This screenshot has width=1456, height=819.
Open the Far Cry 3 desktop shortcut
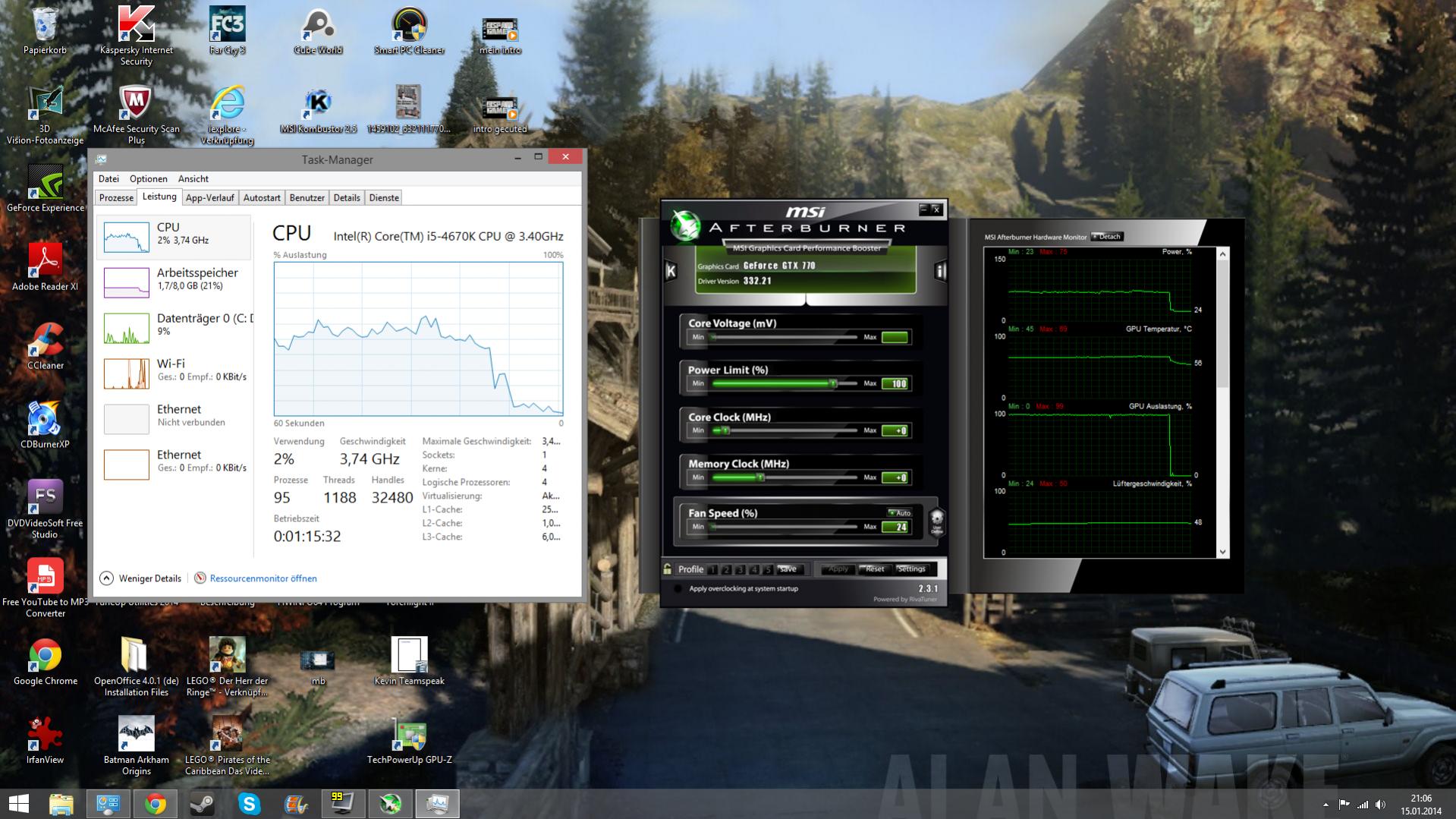point(227,31)
